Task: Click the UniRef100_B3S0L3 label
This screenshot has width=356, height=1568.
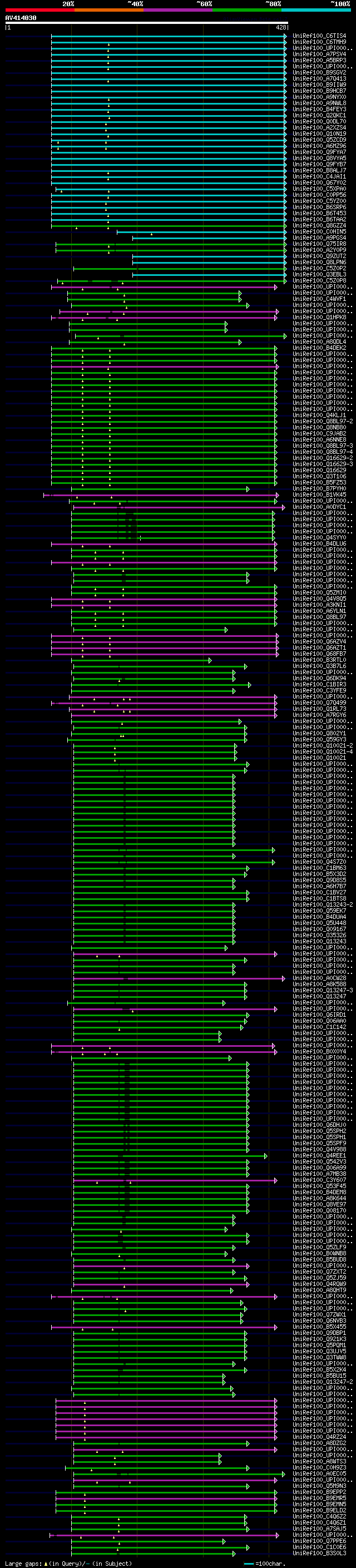Action: [319, 1554]
